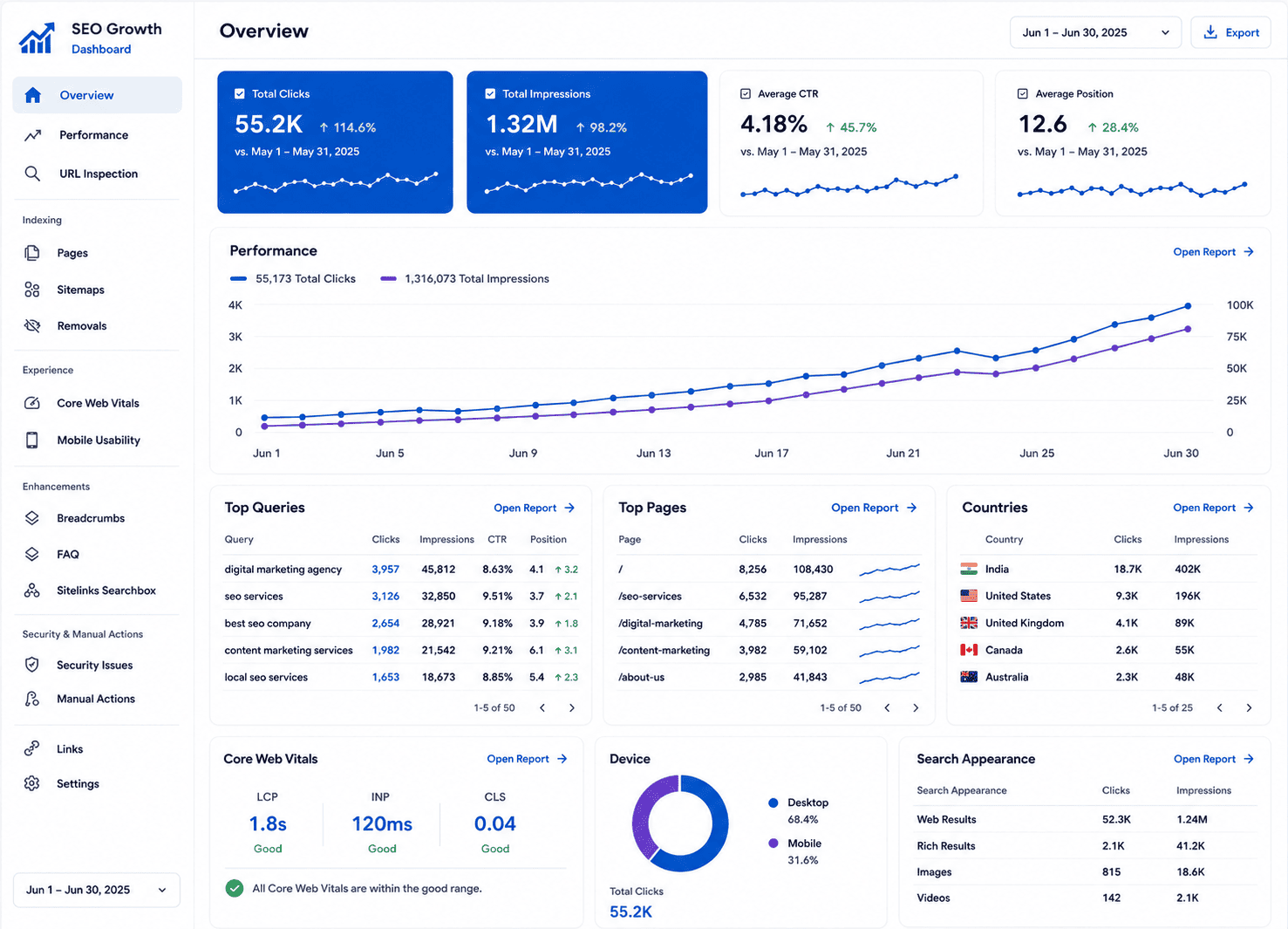Click the Sitelinks Searchbox icon
The image size is (1288, 929).
32,591
